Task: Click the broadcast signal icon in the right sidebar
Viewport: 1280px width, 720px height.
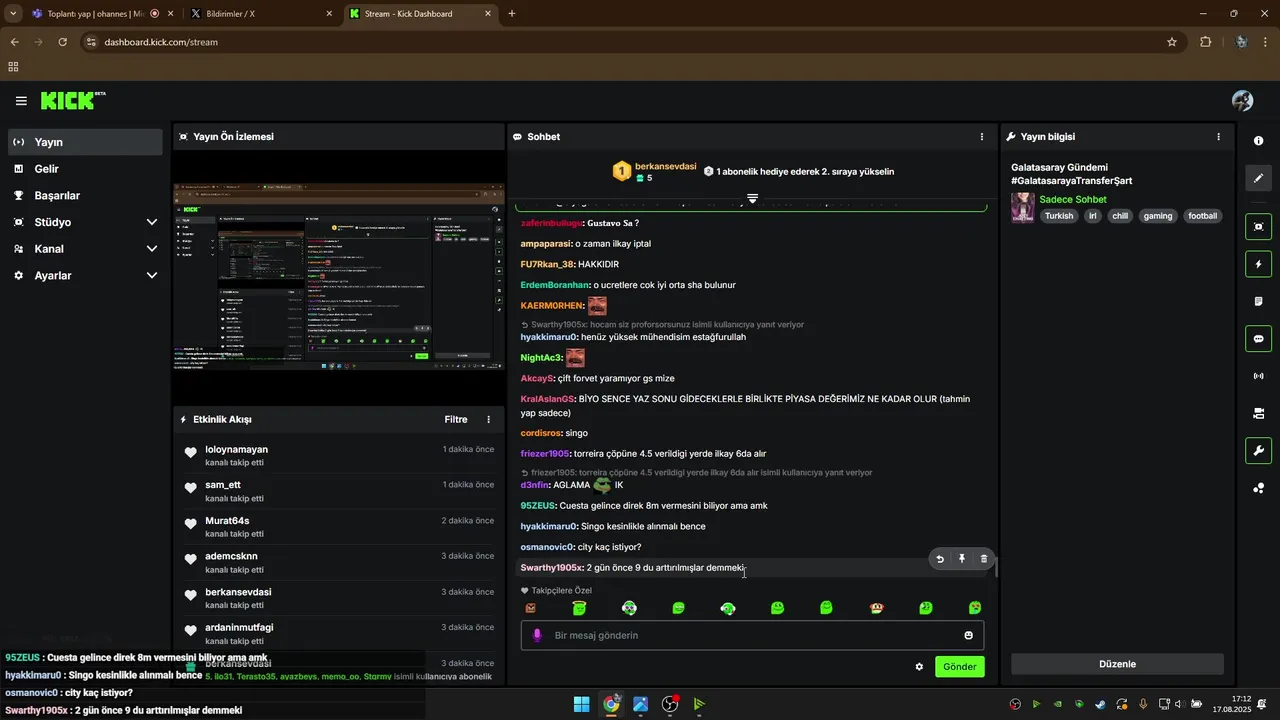Action: tap(1258, 376)
